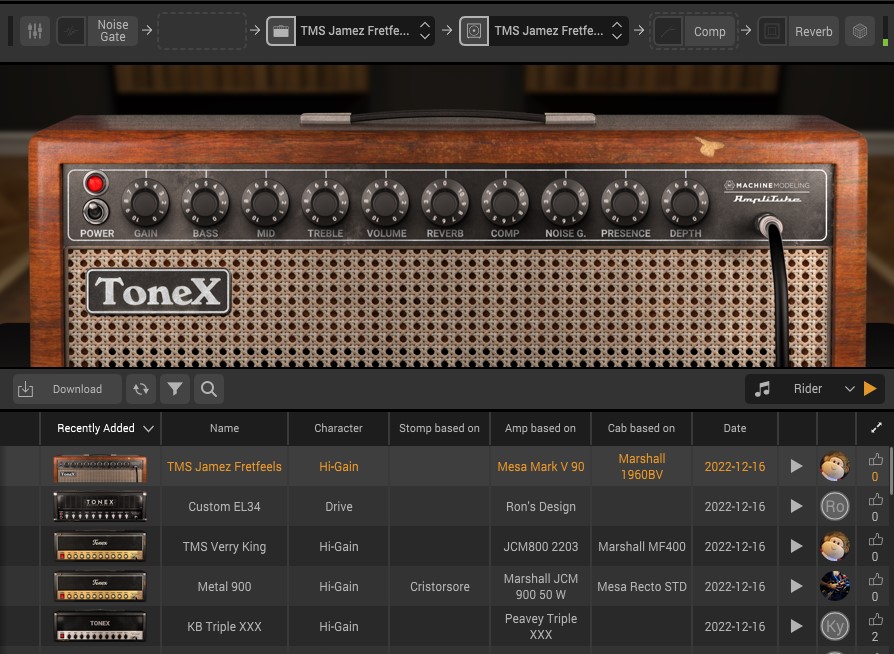Open the Recently Added sort dropdown
Viewport: 894px width, 654px height.
101,428
